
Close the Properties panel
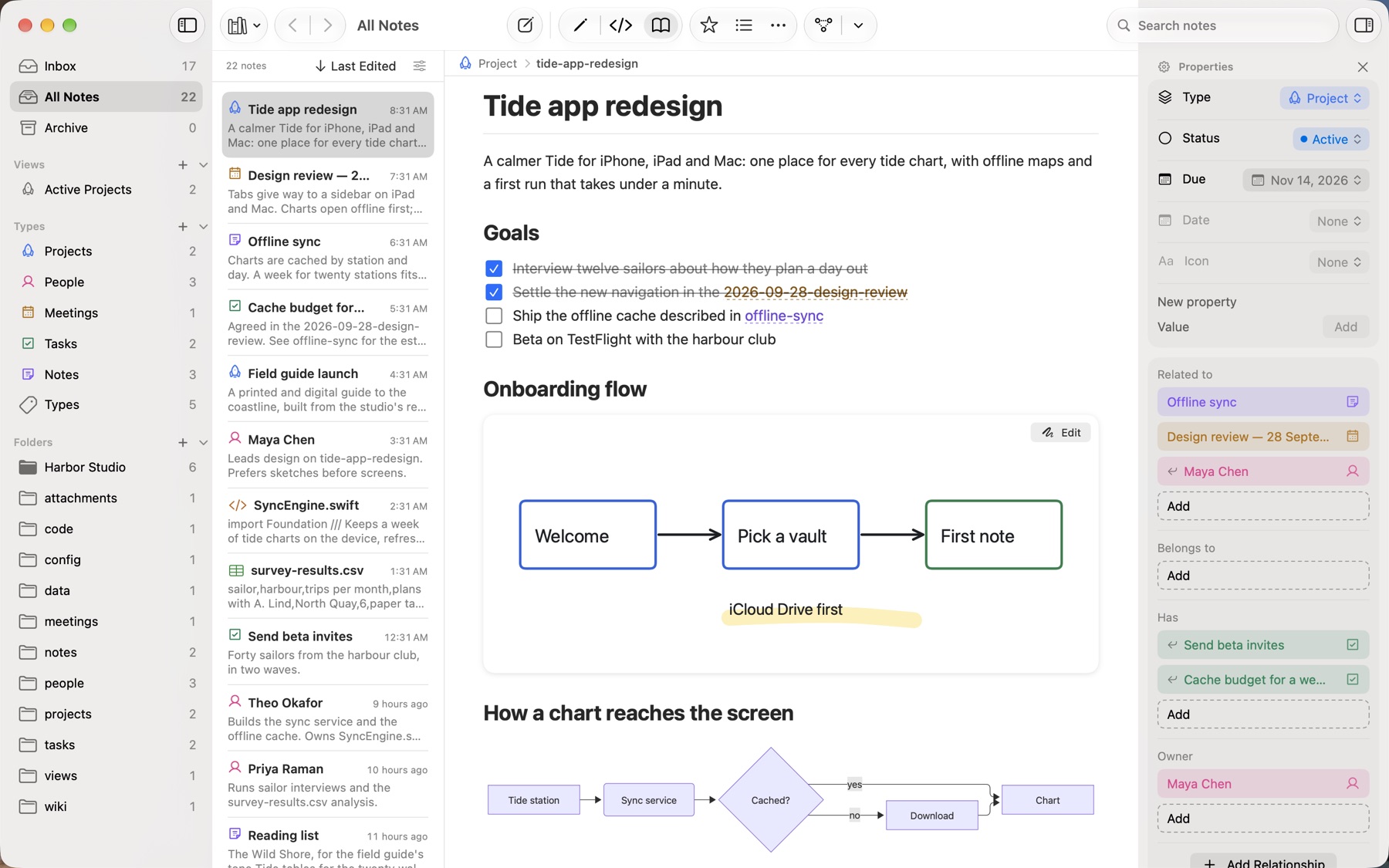[x=1363, y=67]
